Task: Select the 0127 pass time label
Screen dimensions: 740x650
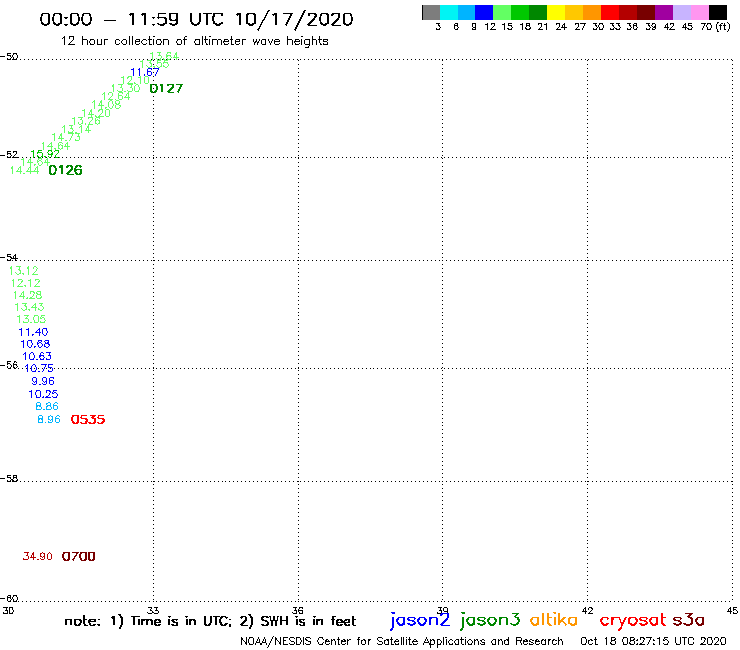Action: (x=166, y=88)
